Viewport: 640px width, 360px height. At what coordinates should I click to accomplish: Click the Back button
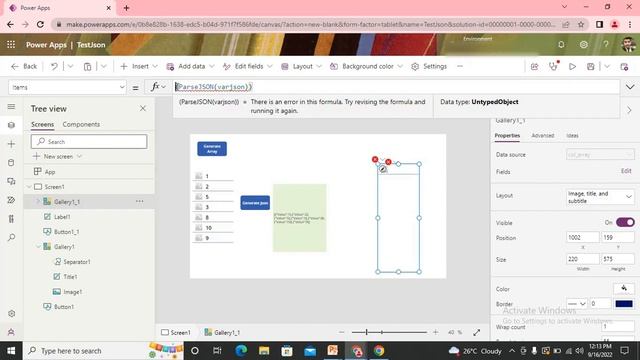click(x=24, y=66)
